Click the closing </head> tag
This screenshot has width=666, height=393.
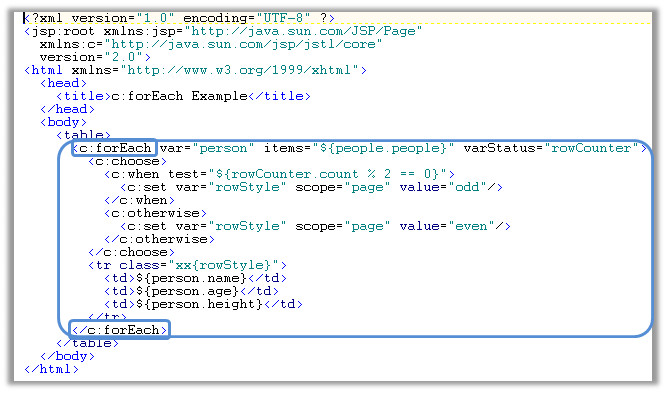click(x=67, y=109)
